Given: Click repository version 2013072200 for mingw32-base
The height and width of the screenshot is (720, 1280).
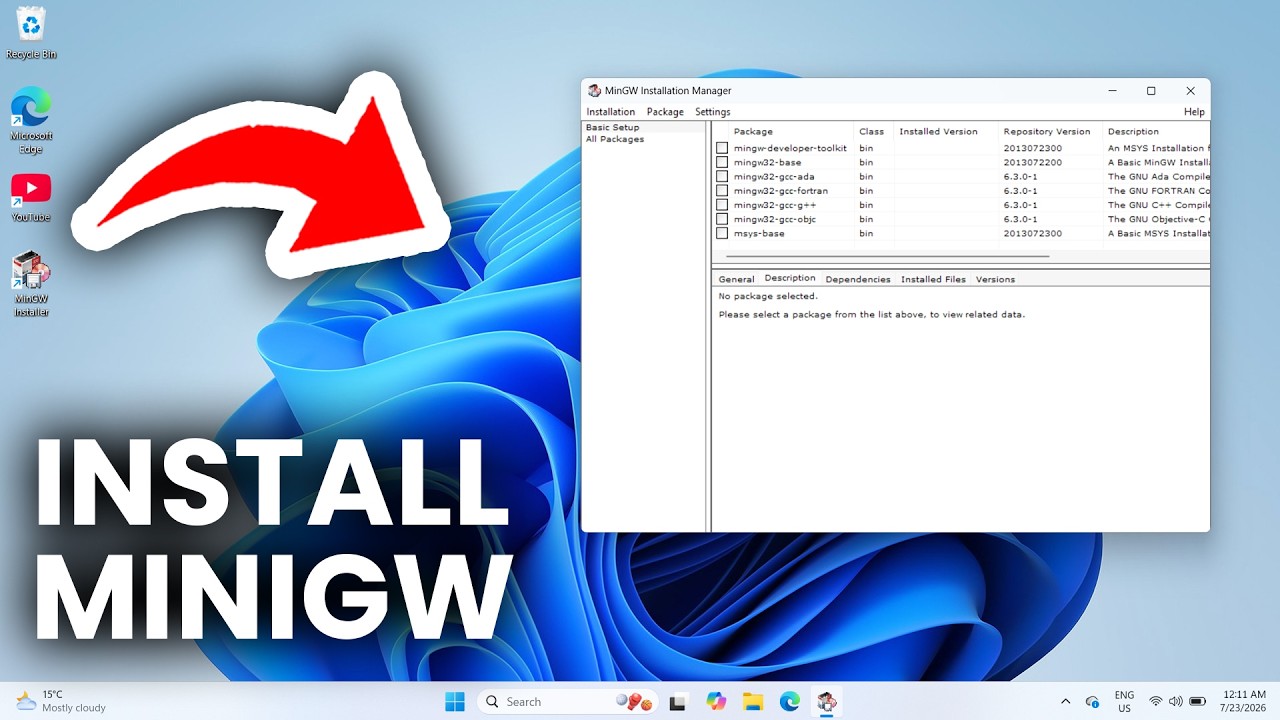Looking at the screenshot, I should coord(1033,162).
